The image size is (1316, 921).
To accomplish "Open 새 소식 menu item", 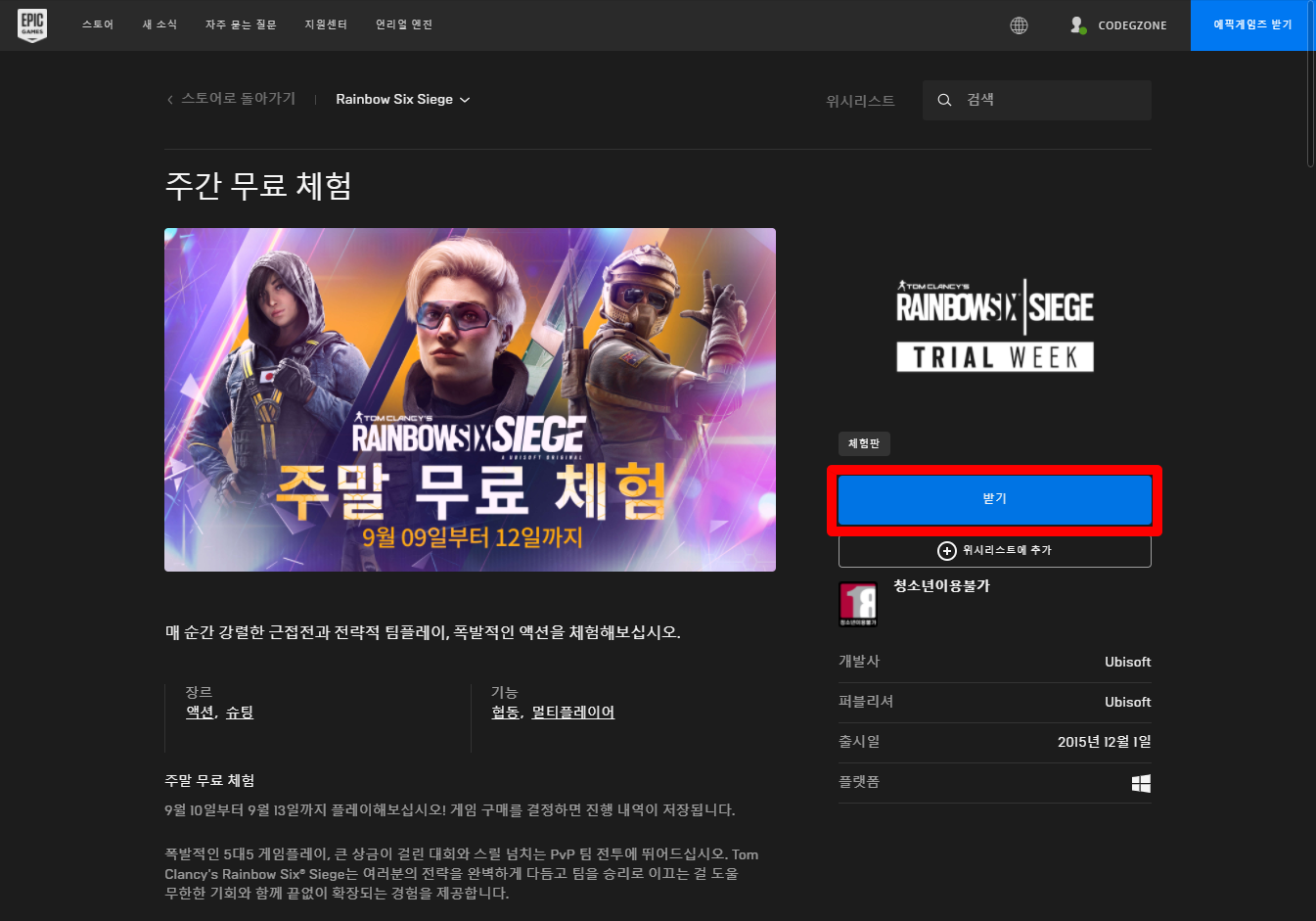I will (x=159, y=25).
